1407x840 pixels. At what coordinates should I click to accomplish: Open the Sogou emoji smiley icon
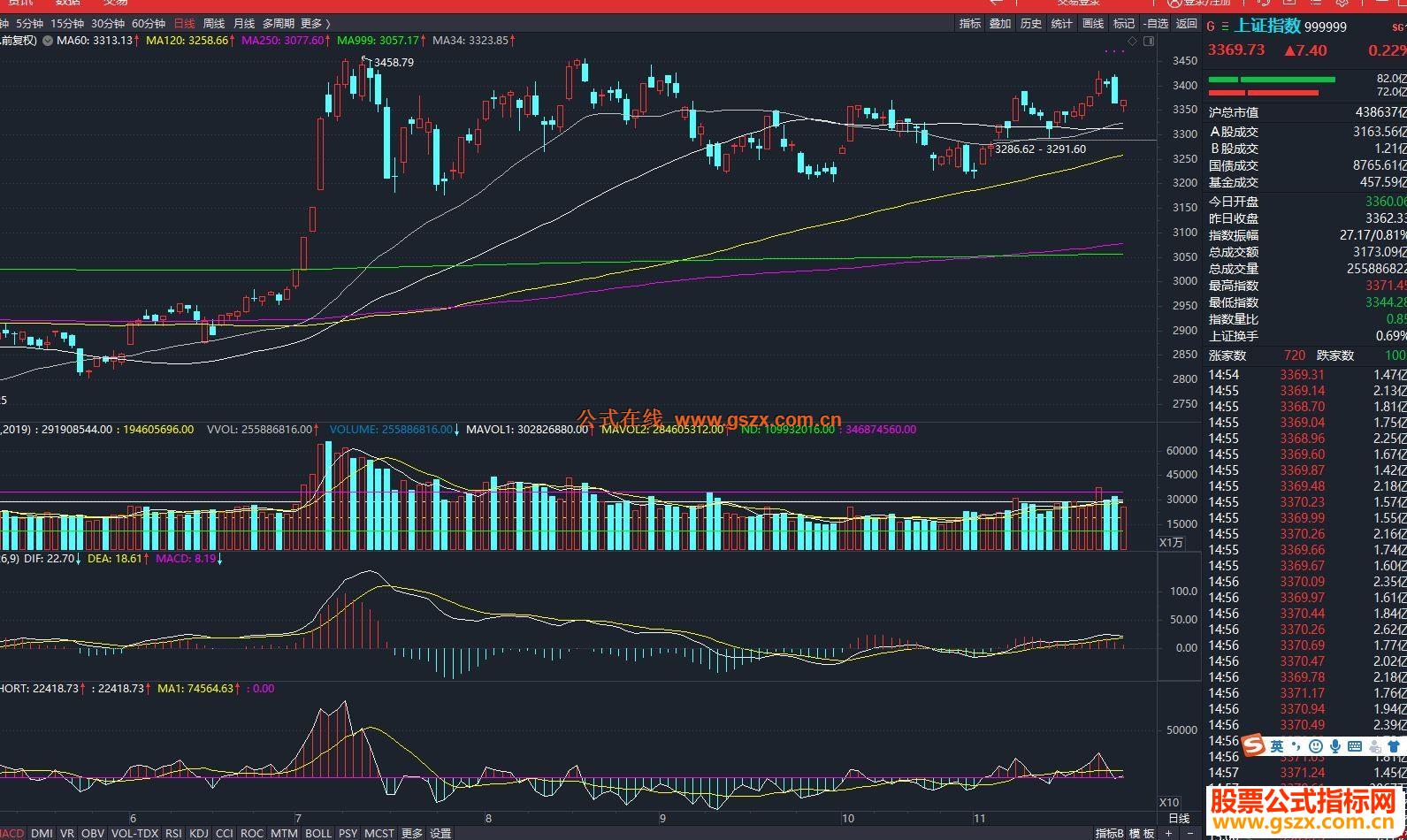(1317, 747)
